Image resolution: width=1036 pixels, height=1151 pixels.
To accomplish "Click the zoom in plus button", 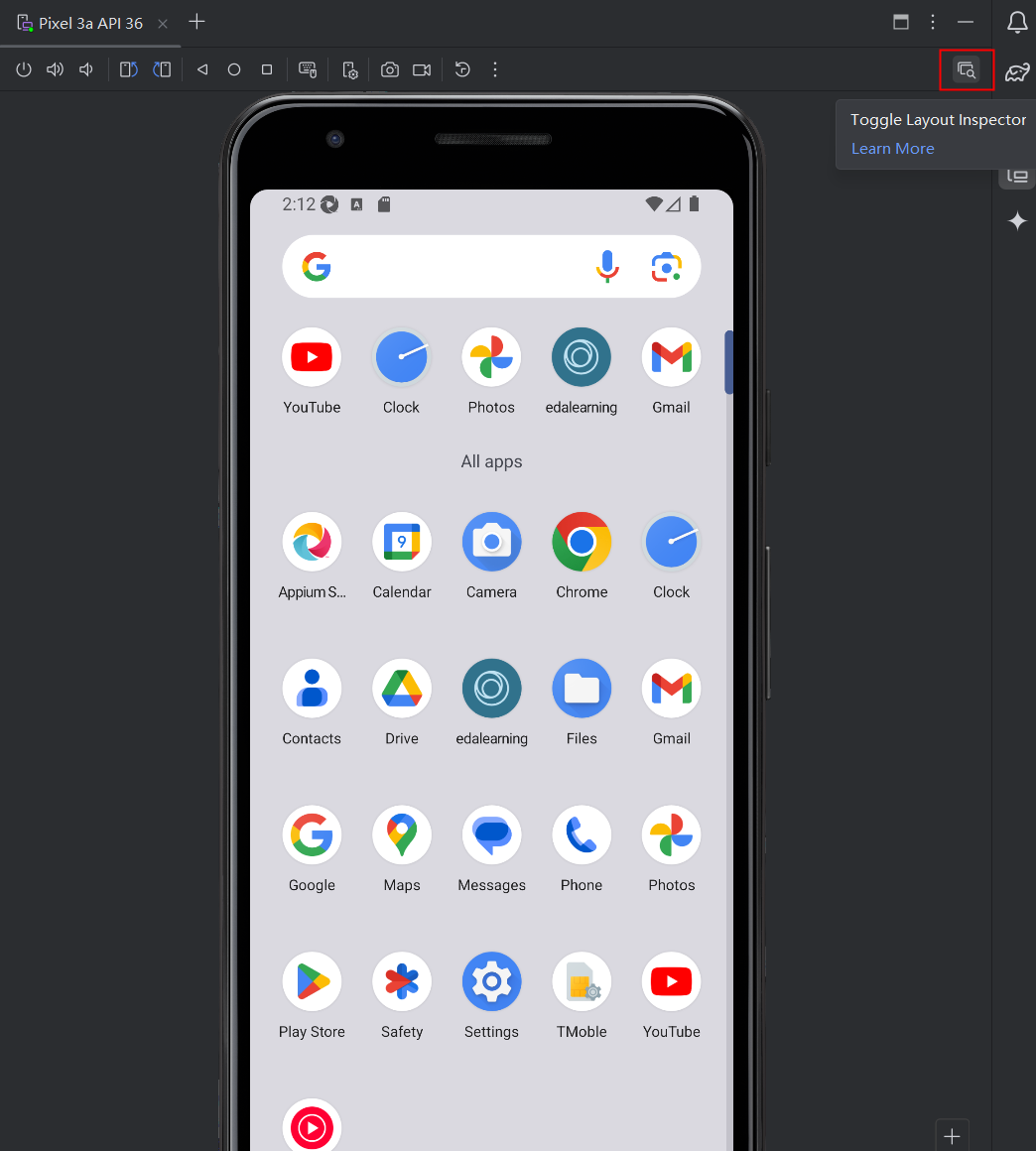I will pos(952,1135).
